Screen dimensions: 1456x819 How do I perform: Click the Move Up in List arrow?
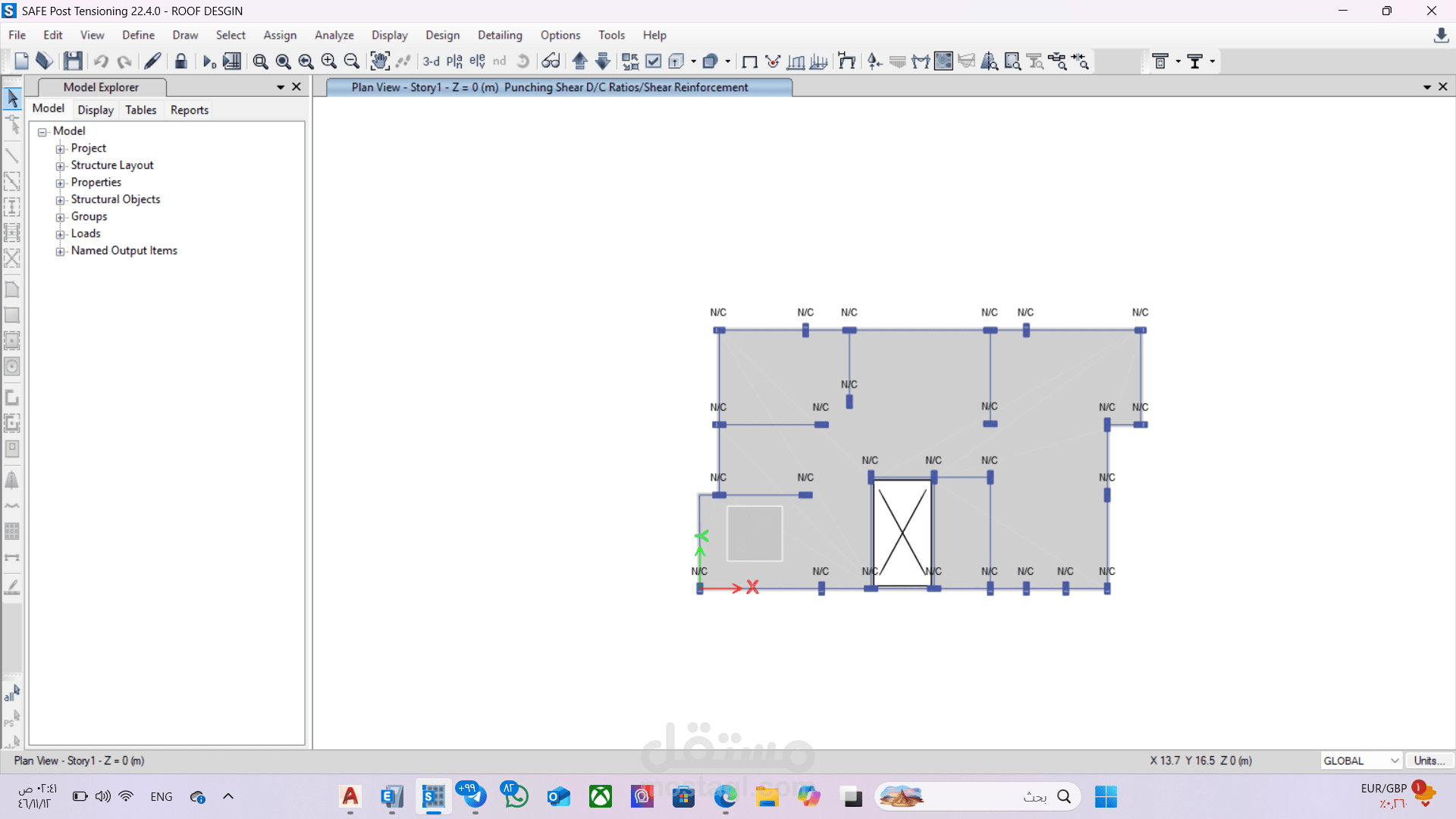(x=580, y=61)
